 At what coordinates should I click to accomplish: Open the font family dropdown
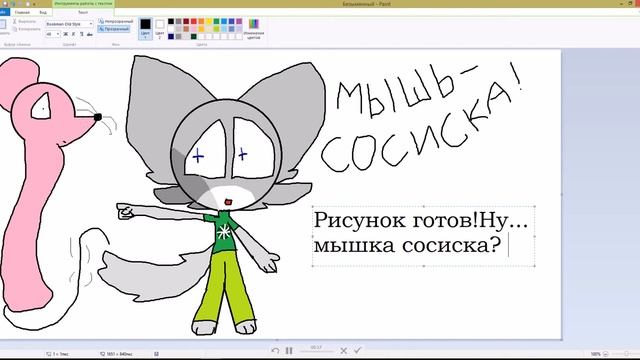click(91, 24)
